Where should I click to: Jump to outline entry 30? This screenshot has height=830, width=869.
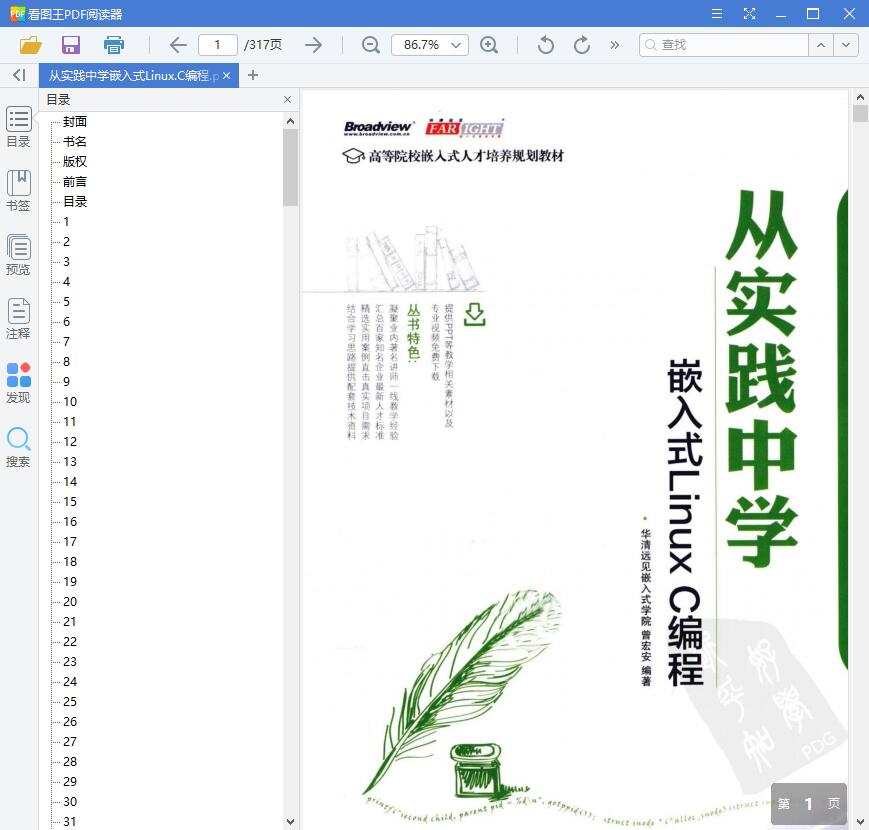point(70,801)
